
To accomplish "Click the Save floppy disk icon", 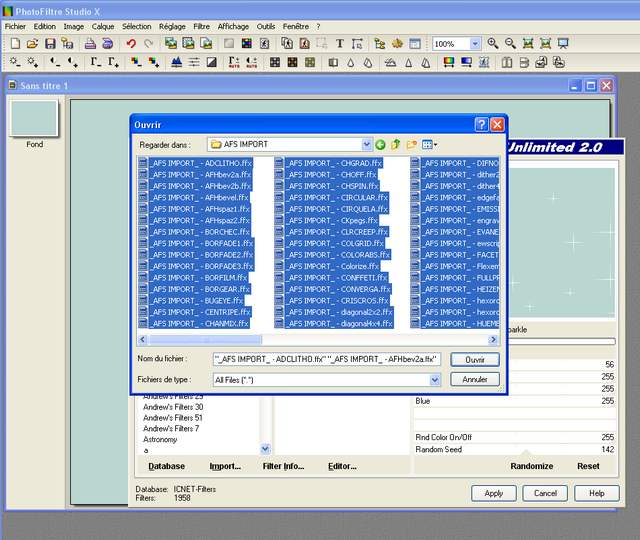I will [x=50, y=43].
